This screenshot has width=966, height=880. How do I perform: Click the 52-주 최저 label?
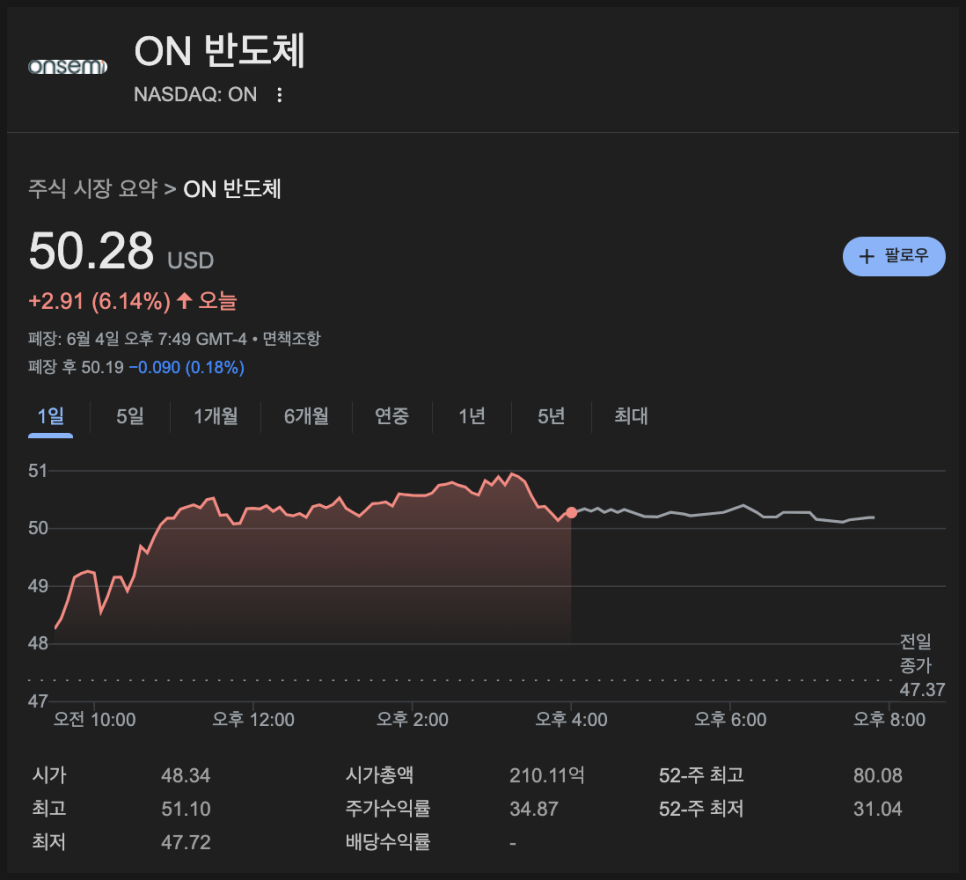tap(701, 809)
